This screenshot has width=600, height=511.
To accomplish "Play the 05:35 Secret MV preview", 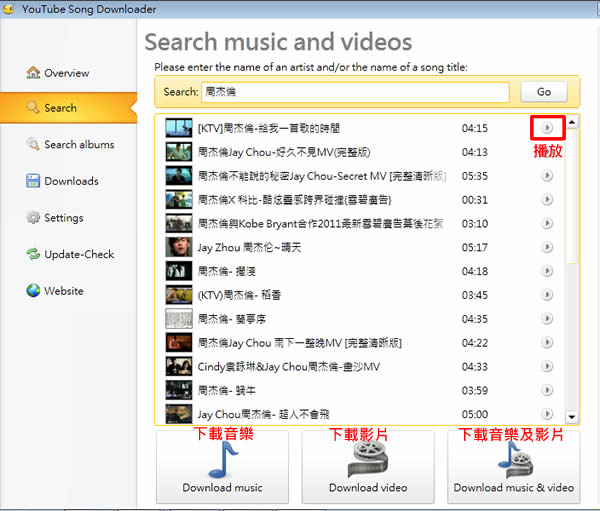I will [547, 176].
